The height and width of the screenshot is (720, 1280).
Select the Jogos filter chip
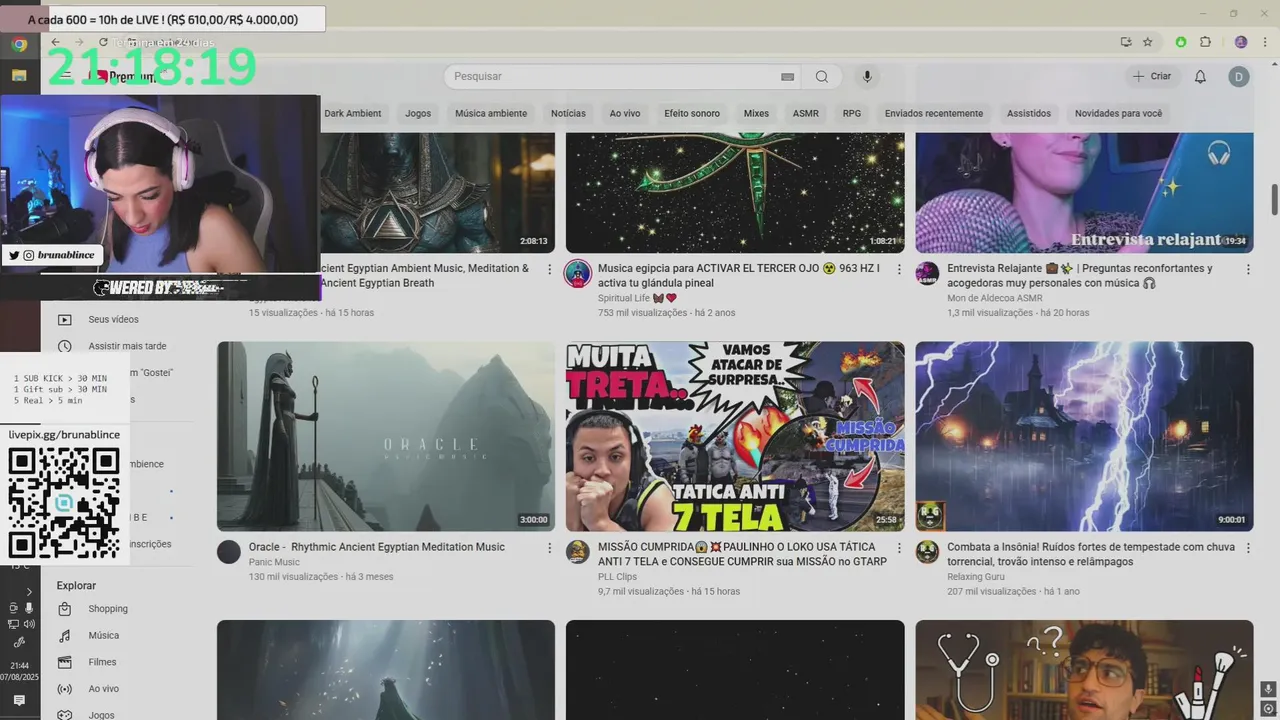pos(418,113)
